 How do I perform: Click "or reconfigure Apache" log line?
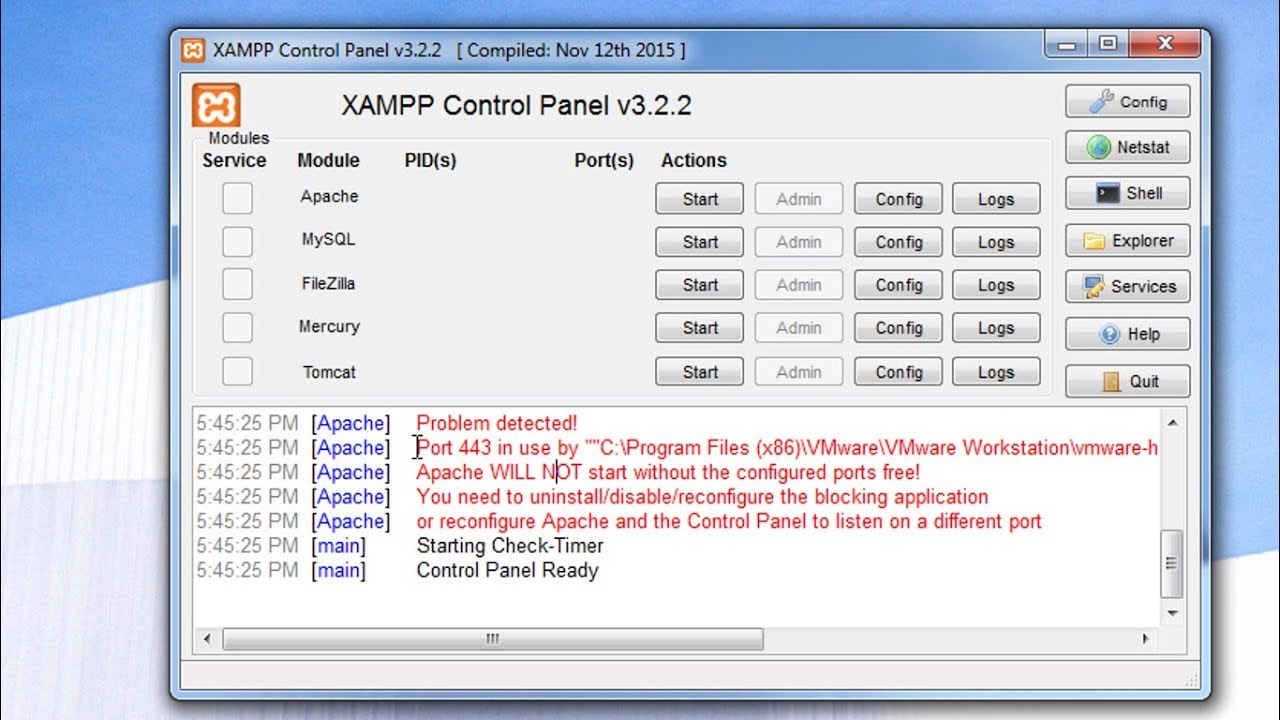[x=729, y=521]
